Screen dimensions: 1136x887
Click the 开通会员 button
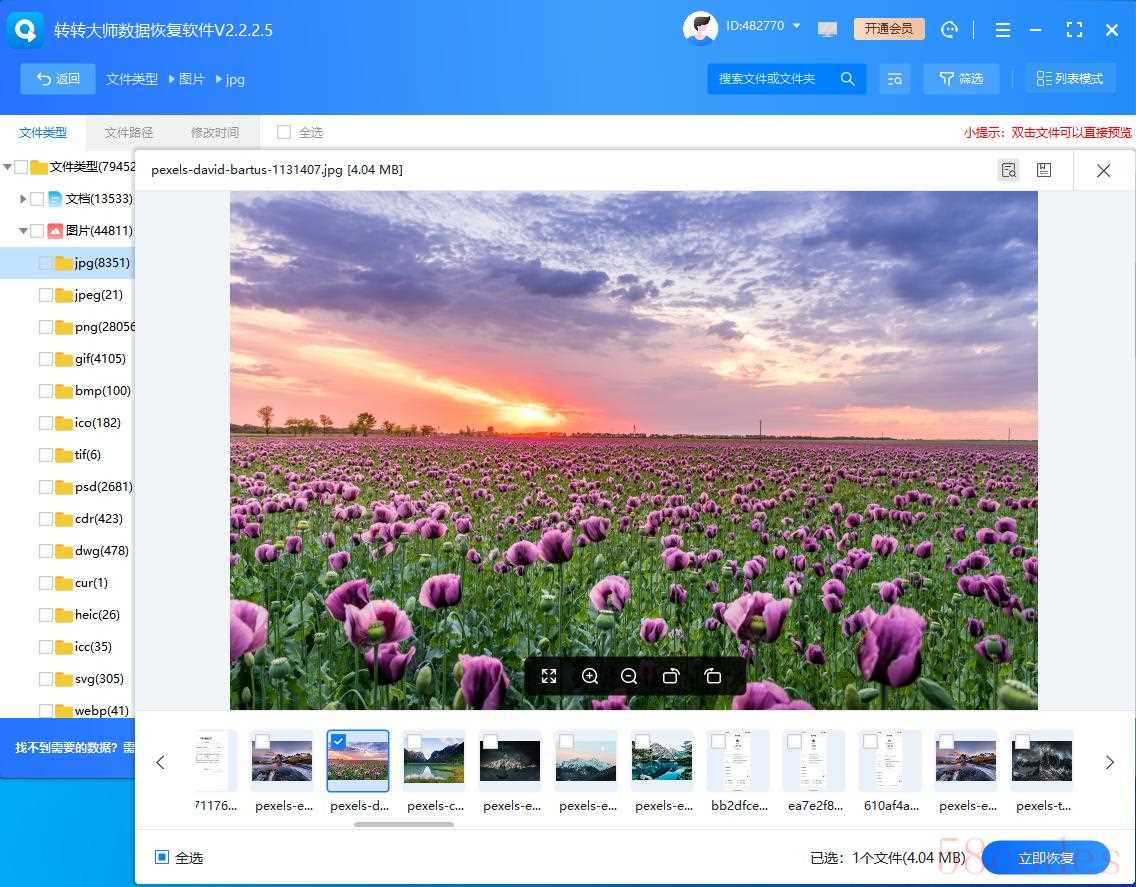tap(889, 29)
